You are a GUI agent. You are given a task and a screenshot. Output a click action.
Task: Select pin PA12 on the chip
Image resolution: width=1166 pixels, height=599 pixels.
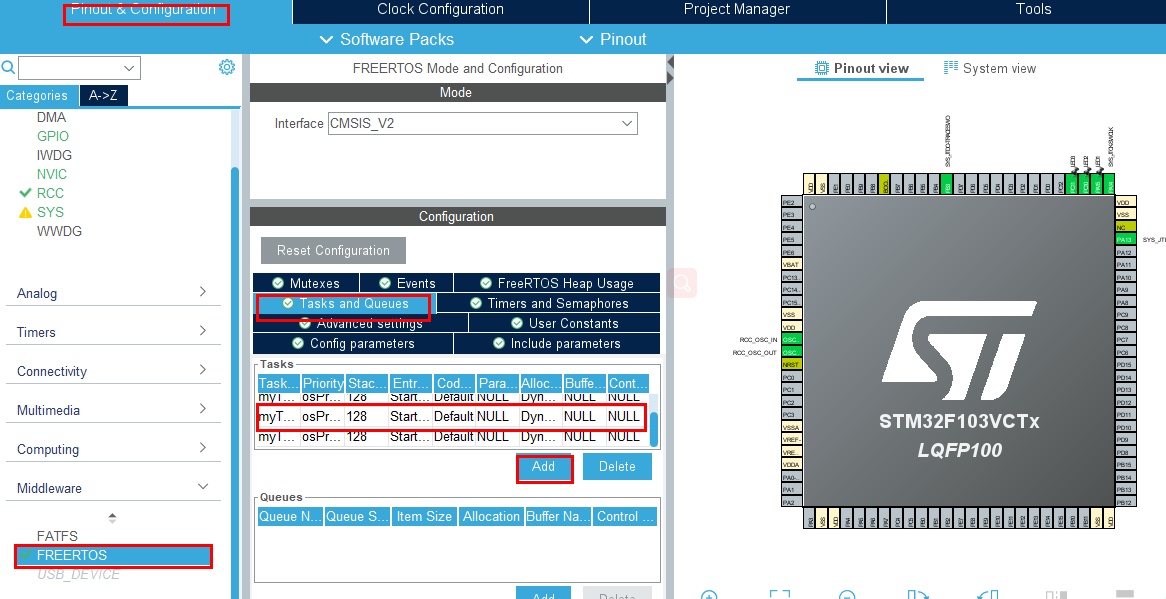(x=1125, y=252)
